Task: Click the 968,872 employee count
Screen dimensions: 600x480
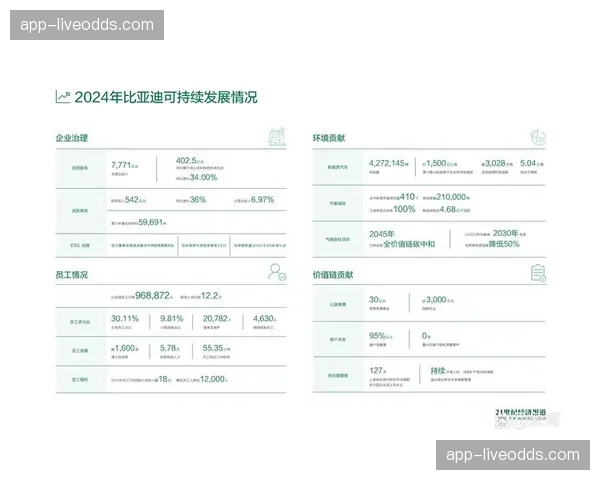Action: tap(152, 296)
